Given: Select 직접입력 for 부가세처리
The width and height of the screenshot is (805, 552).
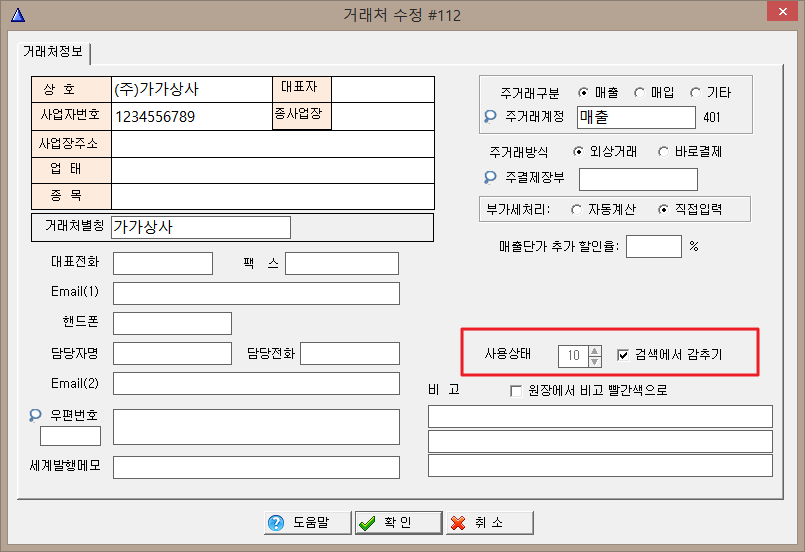Looking at the screenshot, I should tap(663, 210).
